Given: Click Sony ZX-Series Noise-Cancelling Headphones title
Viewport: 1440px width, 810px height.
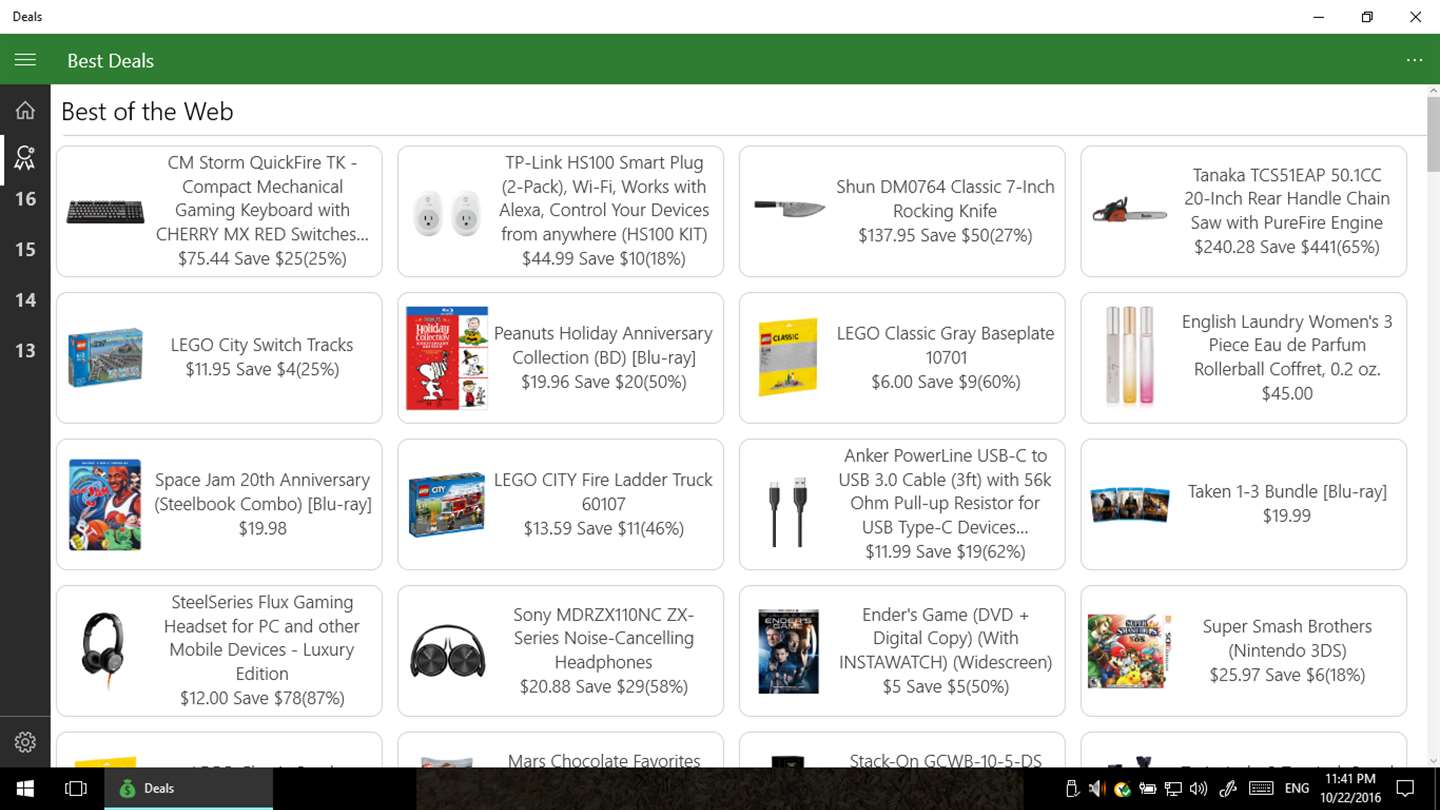Looking at the screenshot, I should (x=603, y=638).
